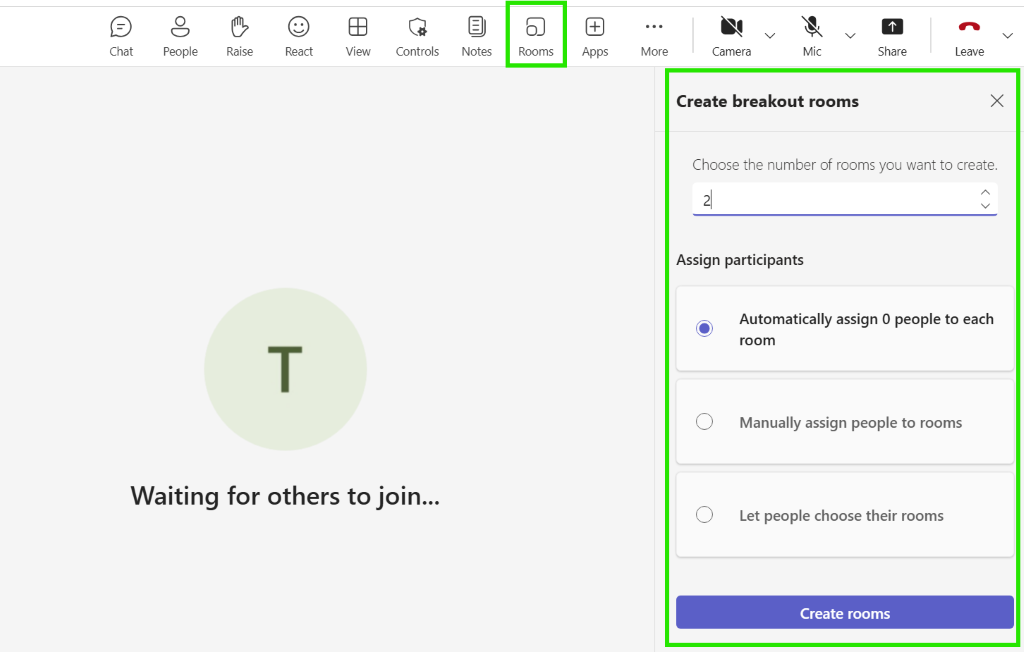
Task: Turn on the Camera
Action: tap(731, 37)
